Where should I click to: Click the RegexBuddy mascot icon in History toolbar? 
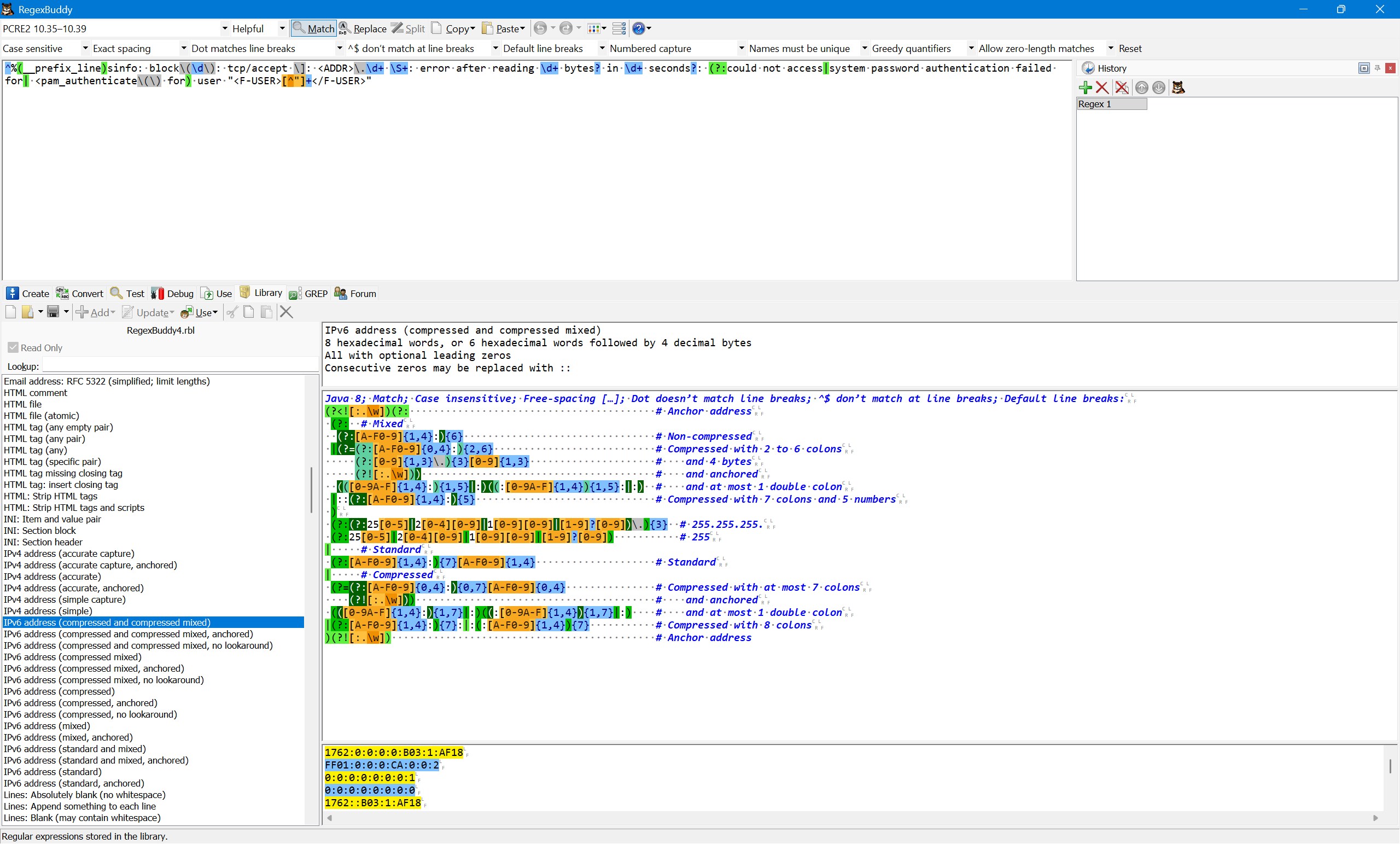tap(1178, 88)
